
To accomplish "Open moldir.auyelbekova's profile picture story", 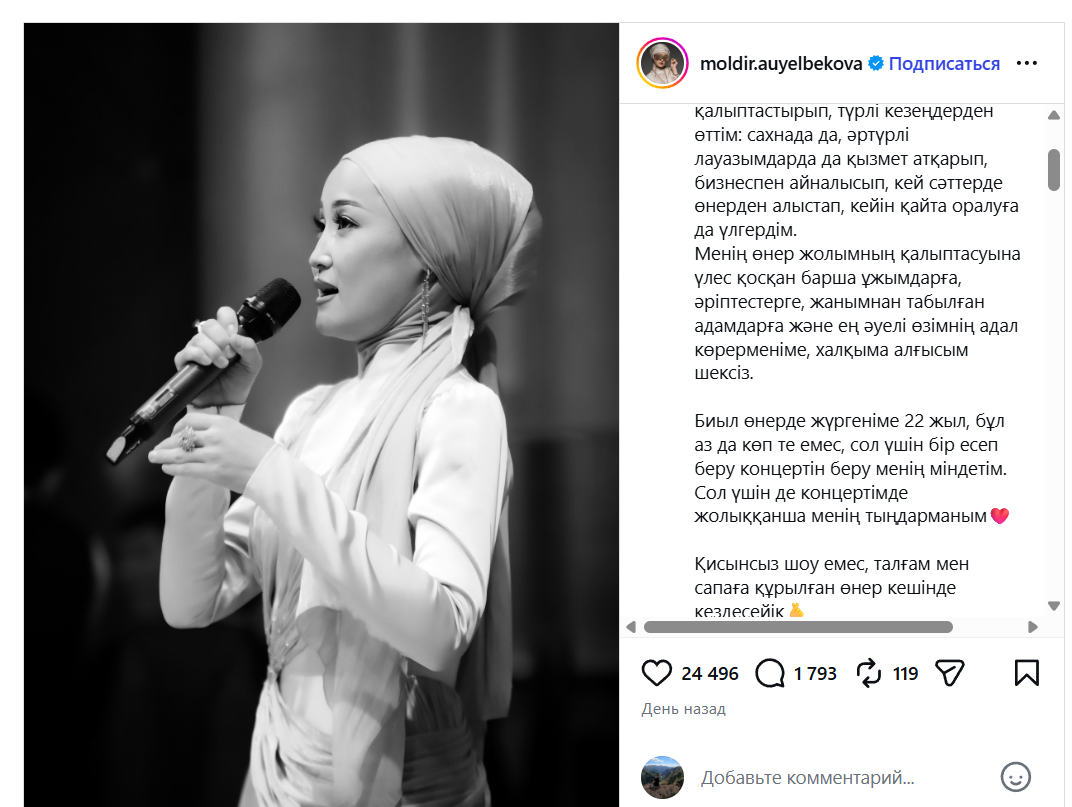I will click(662, 63).
